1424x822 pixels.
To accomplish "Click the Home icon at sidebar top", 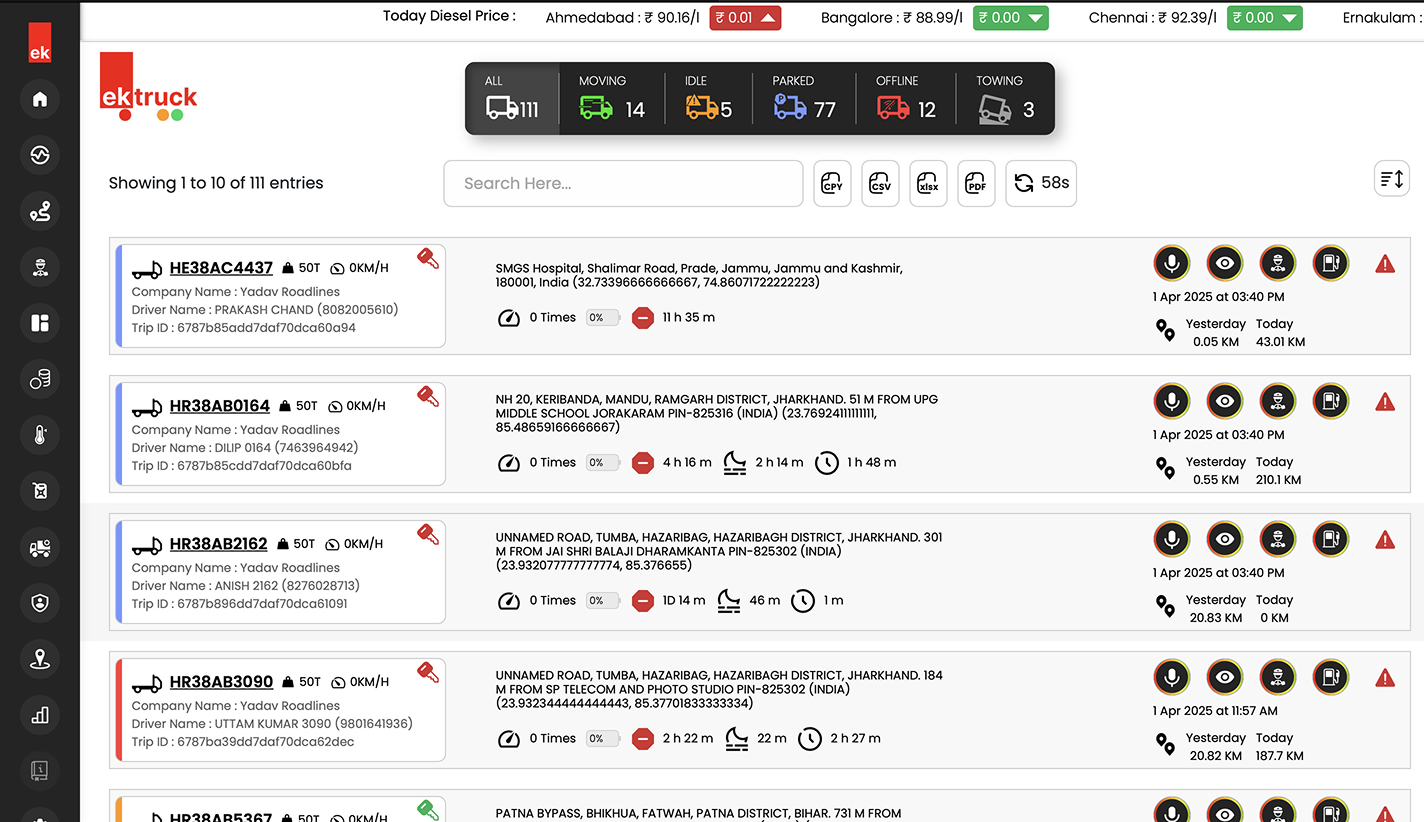I will 40,99.
